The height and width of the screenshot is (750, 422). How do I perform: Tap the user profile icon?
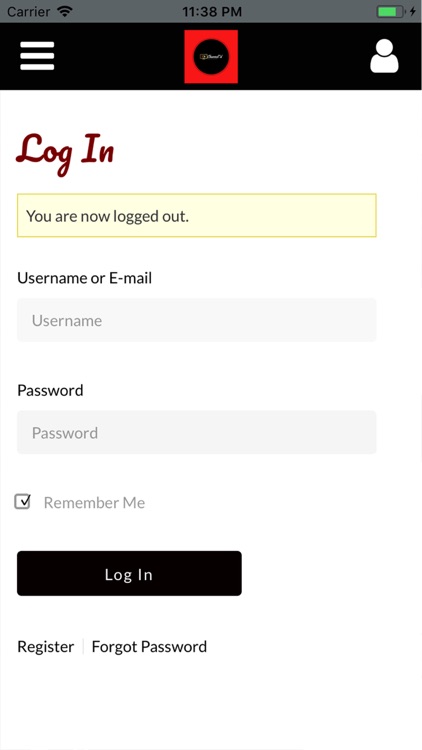(x=384, y=56)
